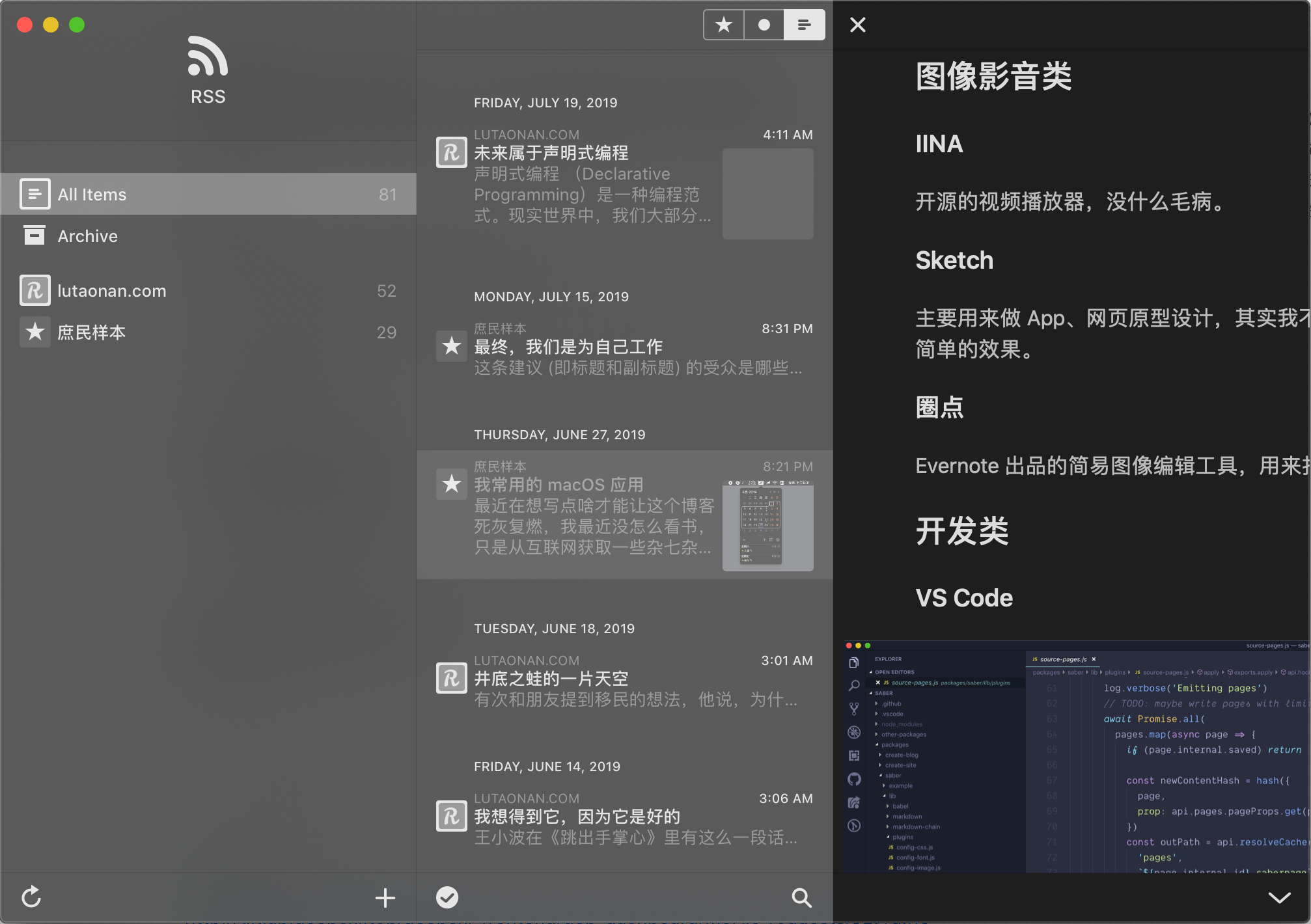Screen dimensions: 1311x924
Task: Toggle the unread items filter
Action: pos(764,25)
